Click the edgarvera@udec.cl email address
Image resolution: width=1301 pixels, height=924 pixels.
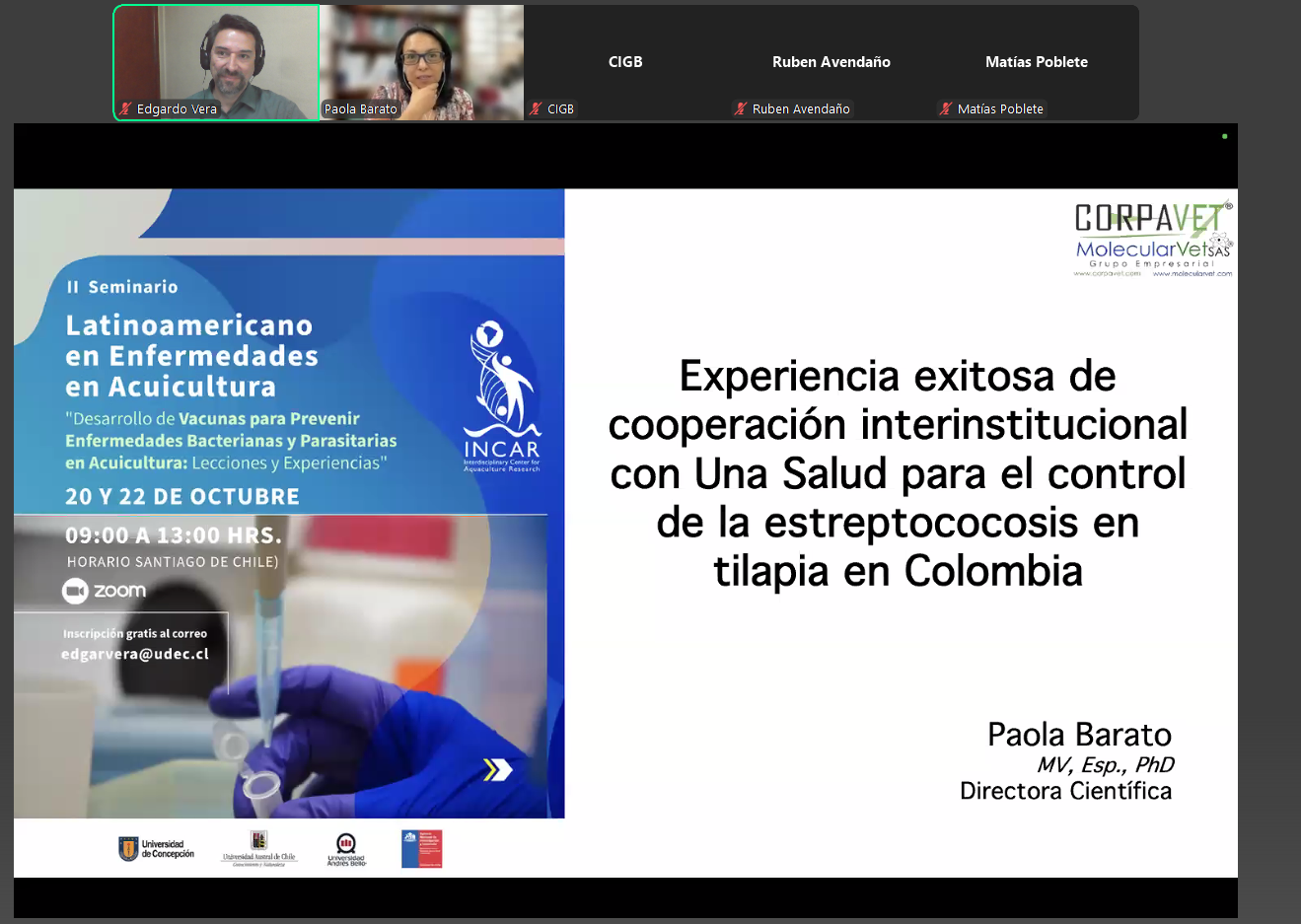coord(135,654)
